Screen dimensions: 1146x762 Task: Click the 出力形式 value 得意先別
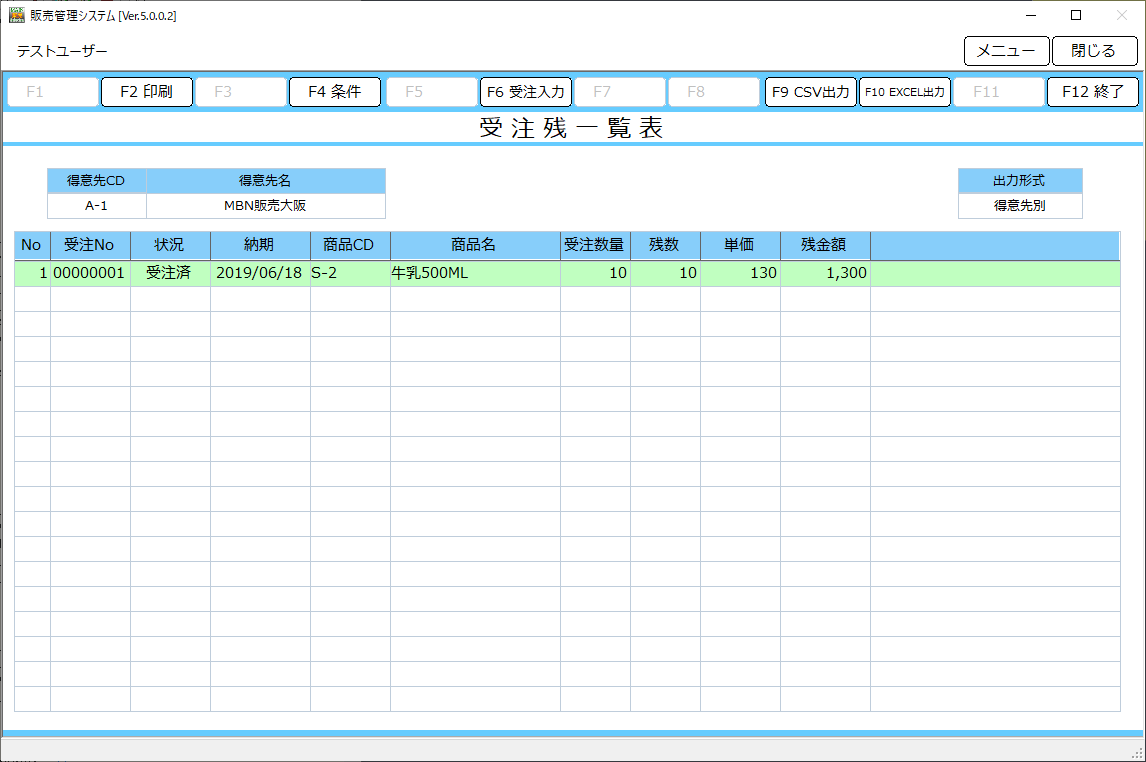point(1020,206)
